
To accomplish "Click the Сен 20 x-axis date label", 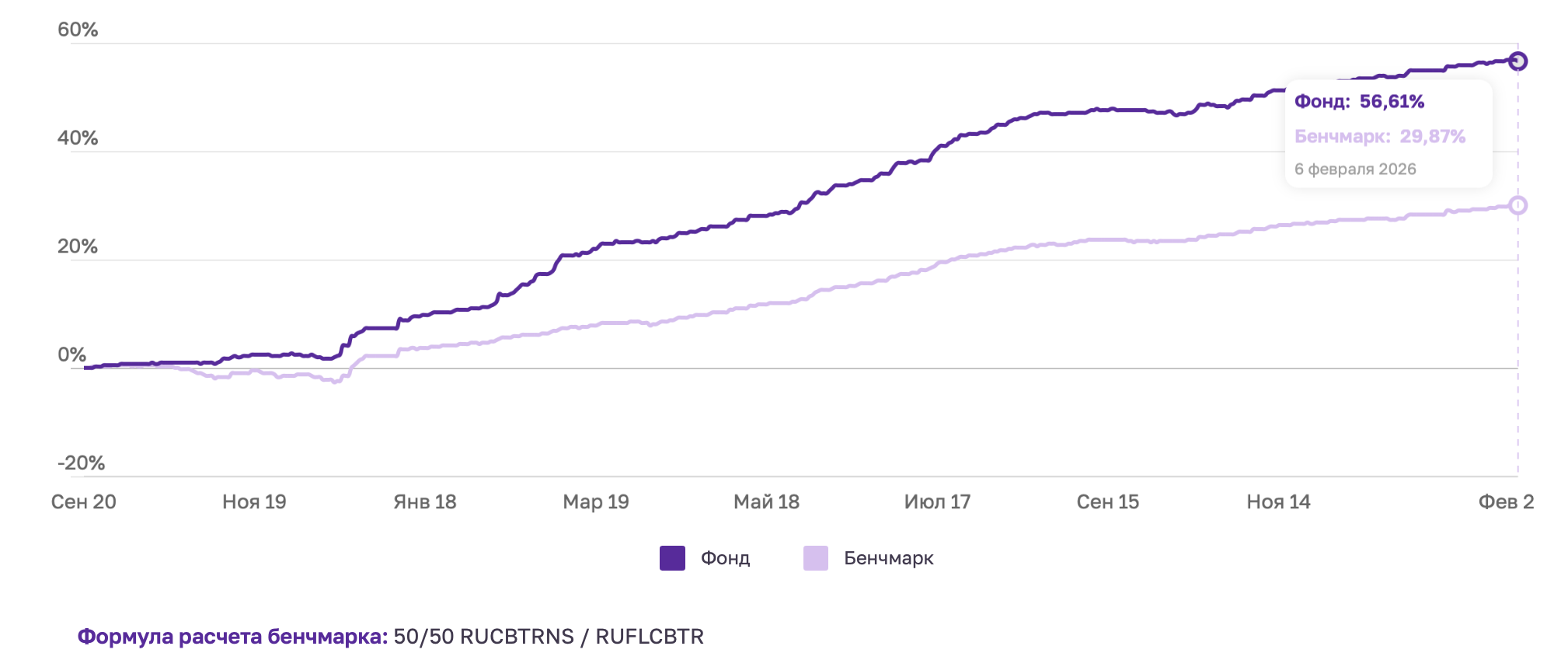I will coord(84,502).
